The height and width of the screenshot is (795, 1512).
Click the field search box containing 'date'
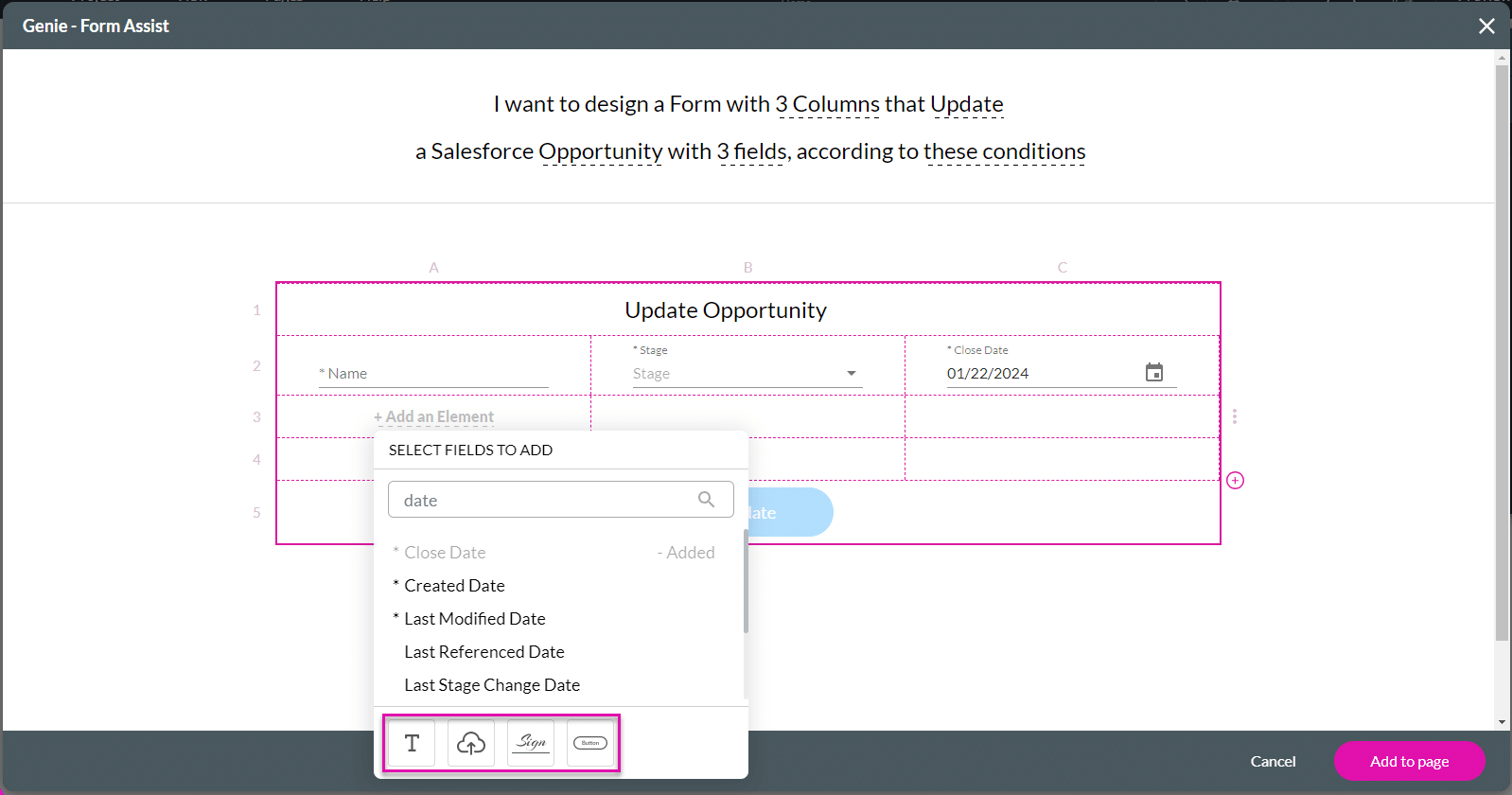(x=544, y=500)
